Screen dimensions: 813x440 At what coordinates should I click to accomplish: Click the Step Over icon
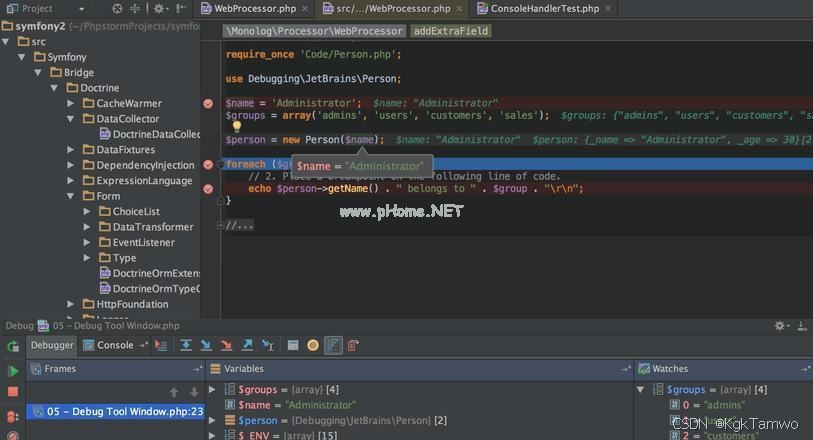coord(186,346)
